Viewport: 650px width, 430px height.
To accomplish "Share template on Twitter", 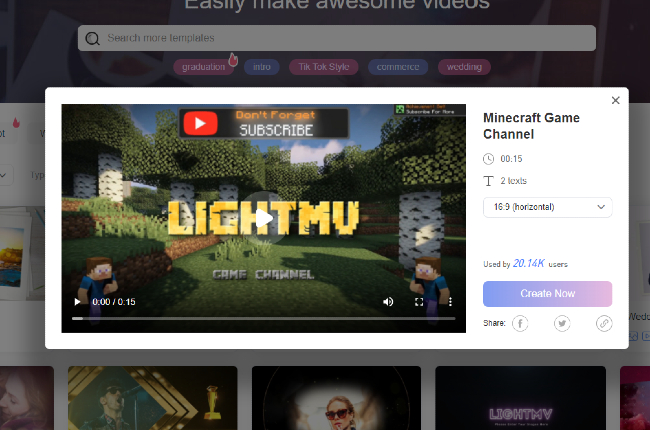I will click(x=562, y=323).
